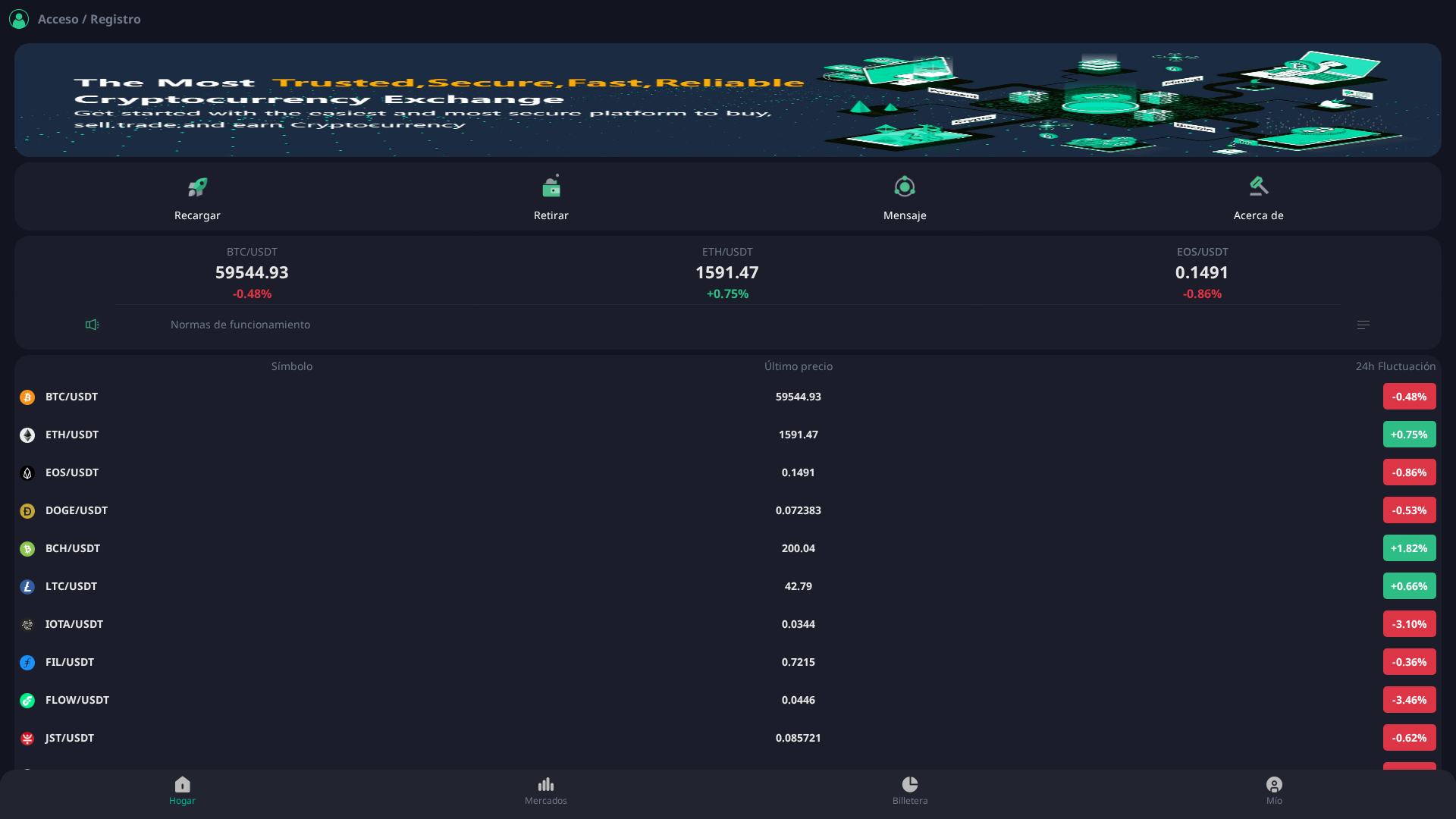
Task: Click the Filecoin coin icon
Action: pyautogui.click(x=27, y=663)
